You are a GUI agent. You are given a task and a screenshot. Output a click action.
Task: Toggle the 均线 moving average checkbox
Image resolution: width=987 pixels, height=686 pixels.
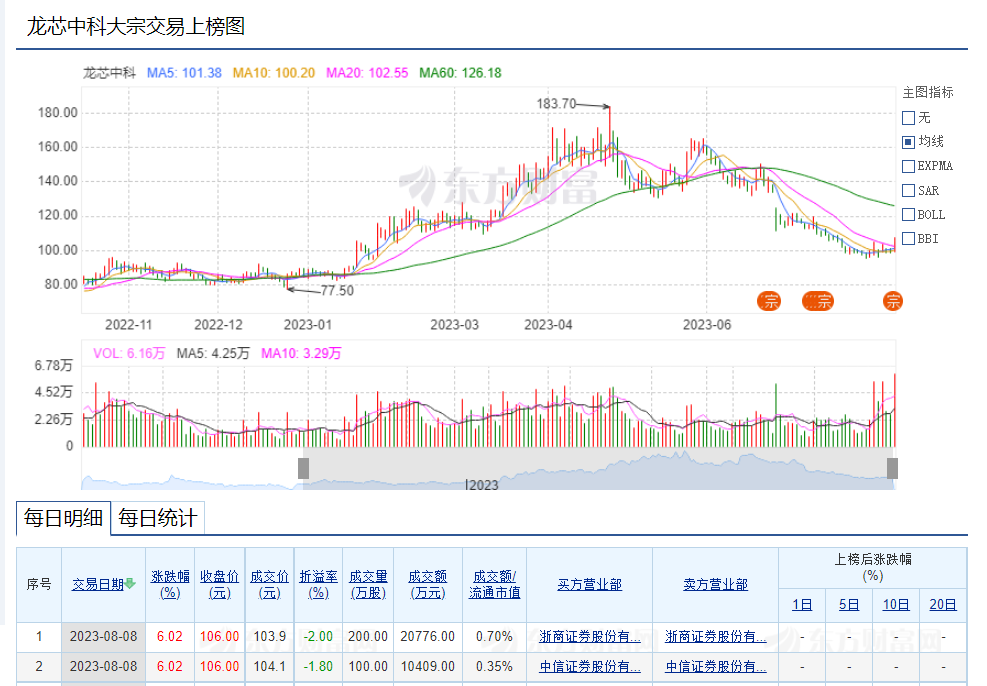(x=908, y=142)
